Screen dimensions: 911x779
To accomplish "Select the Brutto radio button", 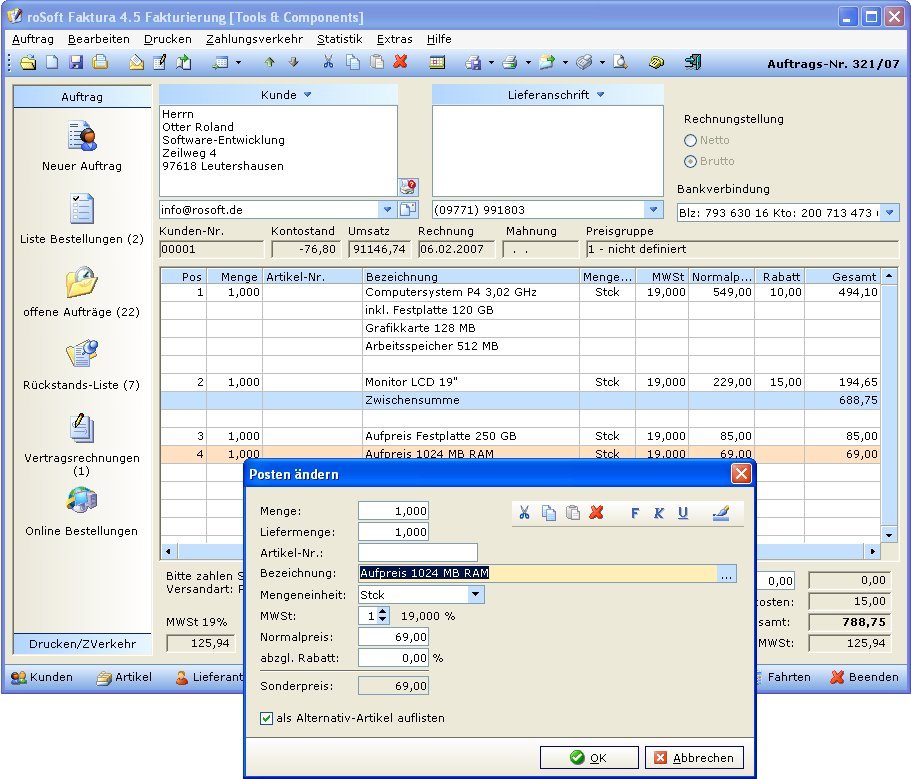I will coord(690,162).
